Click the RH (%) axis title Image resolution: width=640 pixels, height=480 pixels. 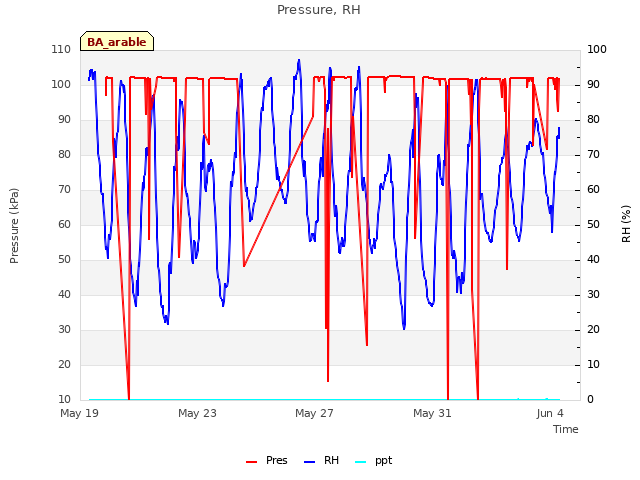point(626,224)
